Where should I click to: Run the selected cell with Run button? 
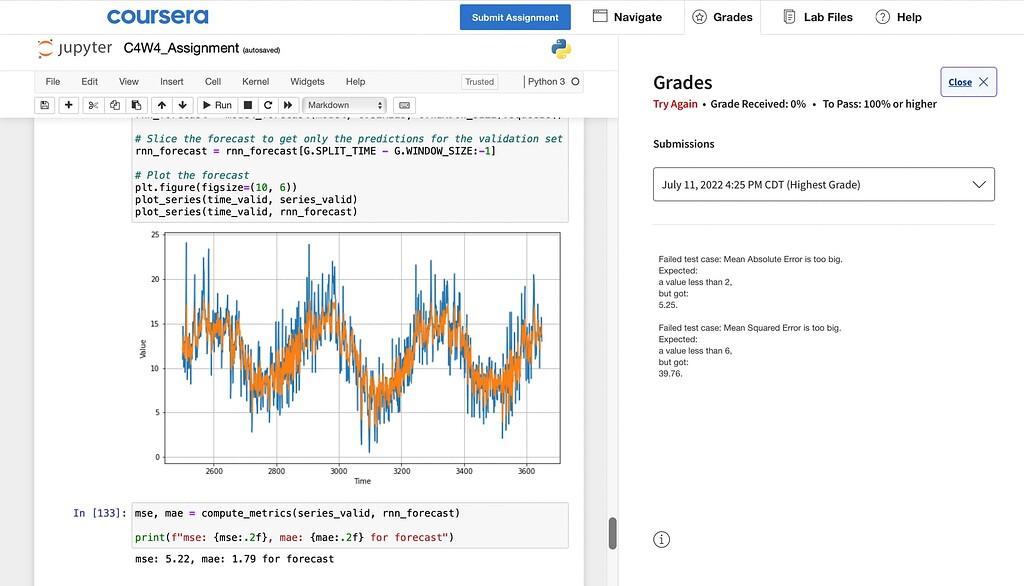(x=216, y=105)
